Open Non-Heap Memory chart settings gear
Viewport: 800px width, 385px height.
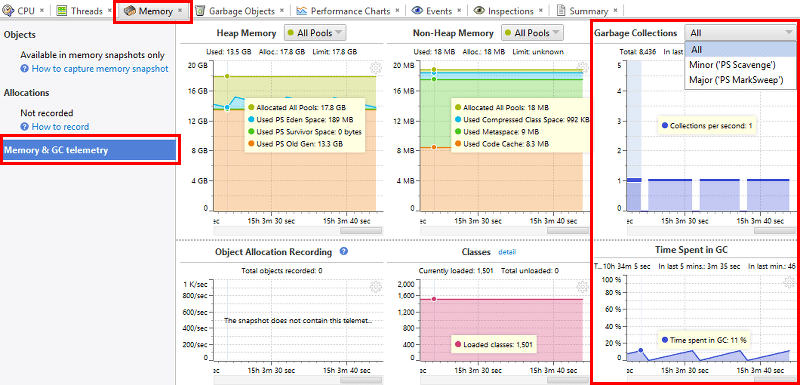[583, 68]
